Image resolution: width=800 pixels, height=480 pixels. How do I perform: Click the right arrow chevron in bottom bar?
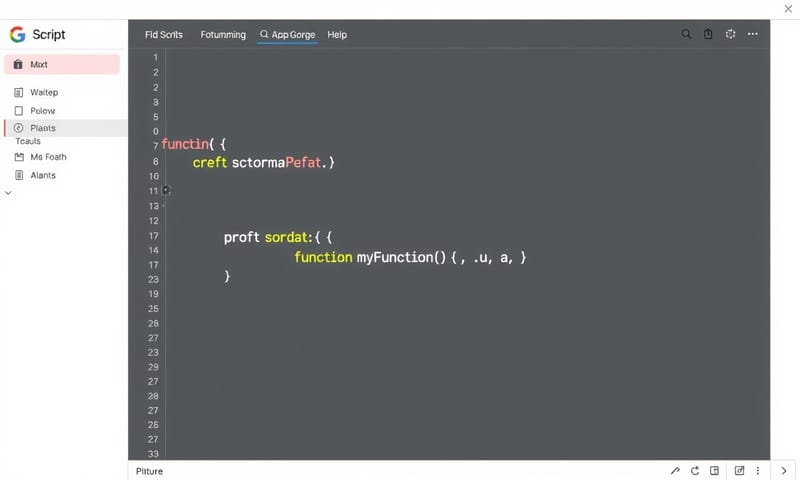point(784,471)
